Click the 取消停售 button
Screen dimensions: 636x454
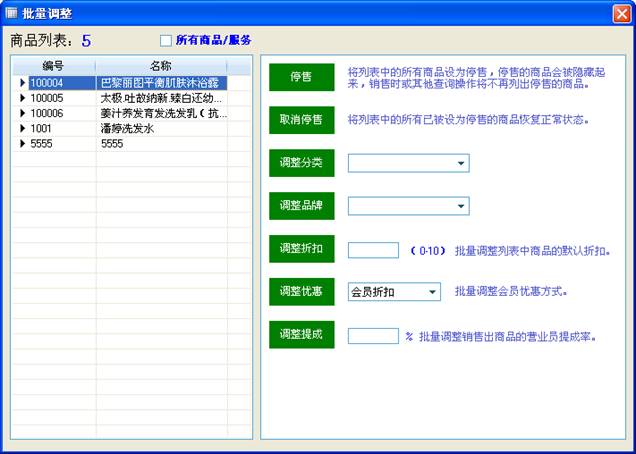(x=301, y=120)
